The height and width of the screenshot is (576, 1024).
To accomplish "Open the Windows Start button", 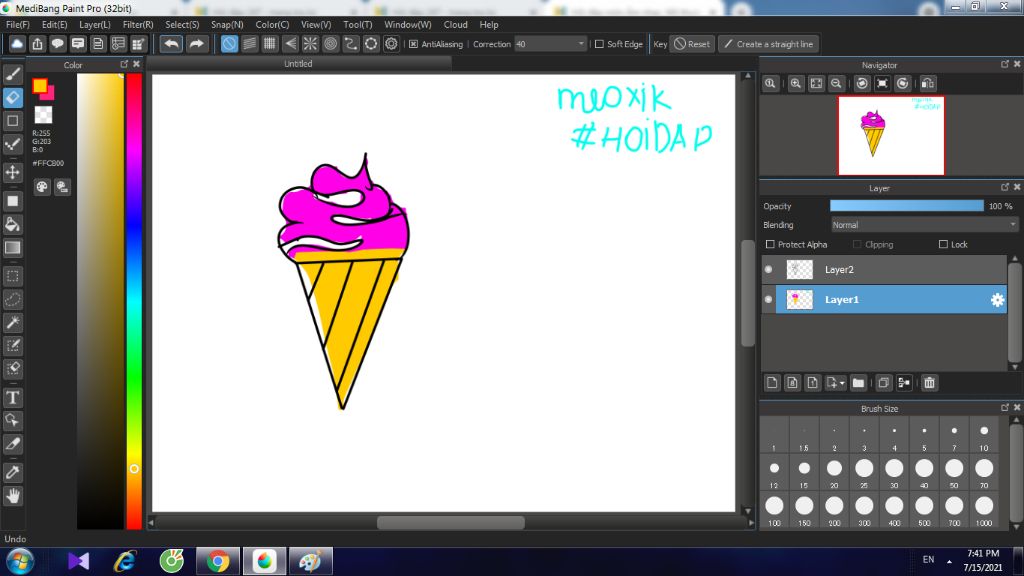I will (x=20, y=561).
